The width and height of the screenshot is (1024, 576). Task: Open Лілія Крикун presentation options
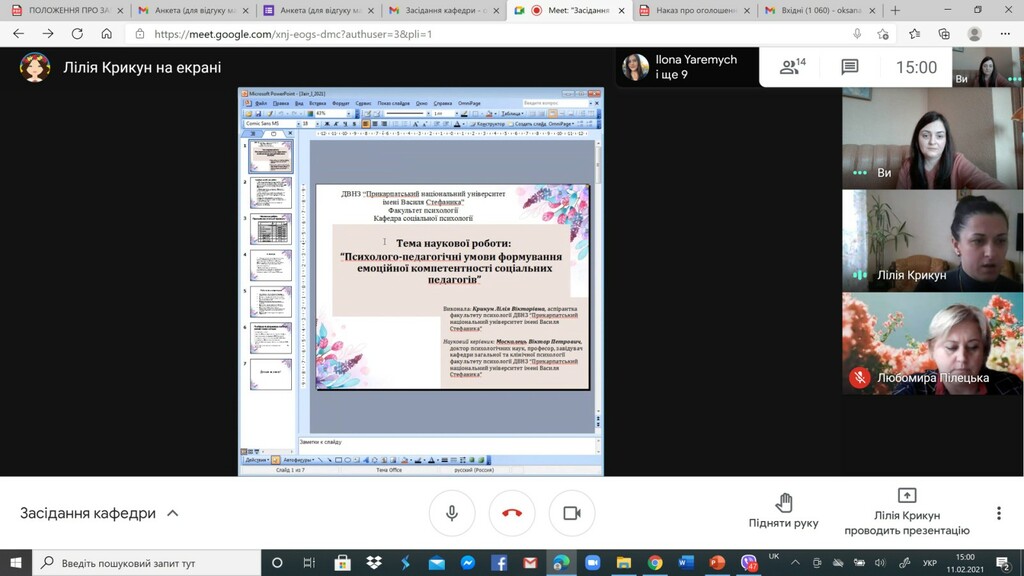coord(906,510)
